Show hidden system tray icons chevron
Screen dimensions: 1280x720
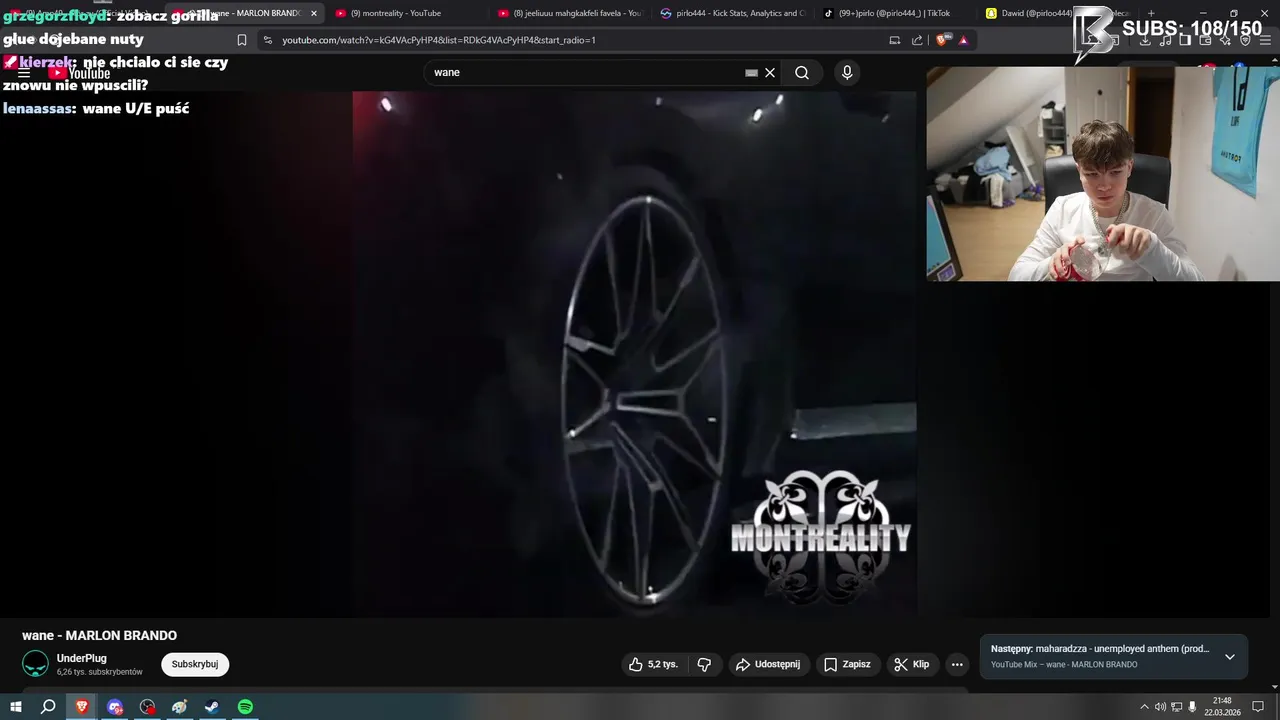tap(1145, 707)
